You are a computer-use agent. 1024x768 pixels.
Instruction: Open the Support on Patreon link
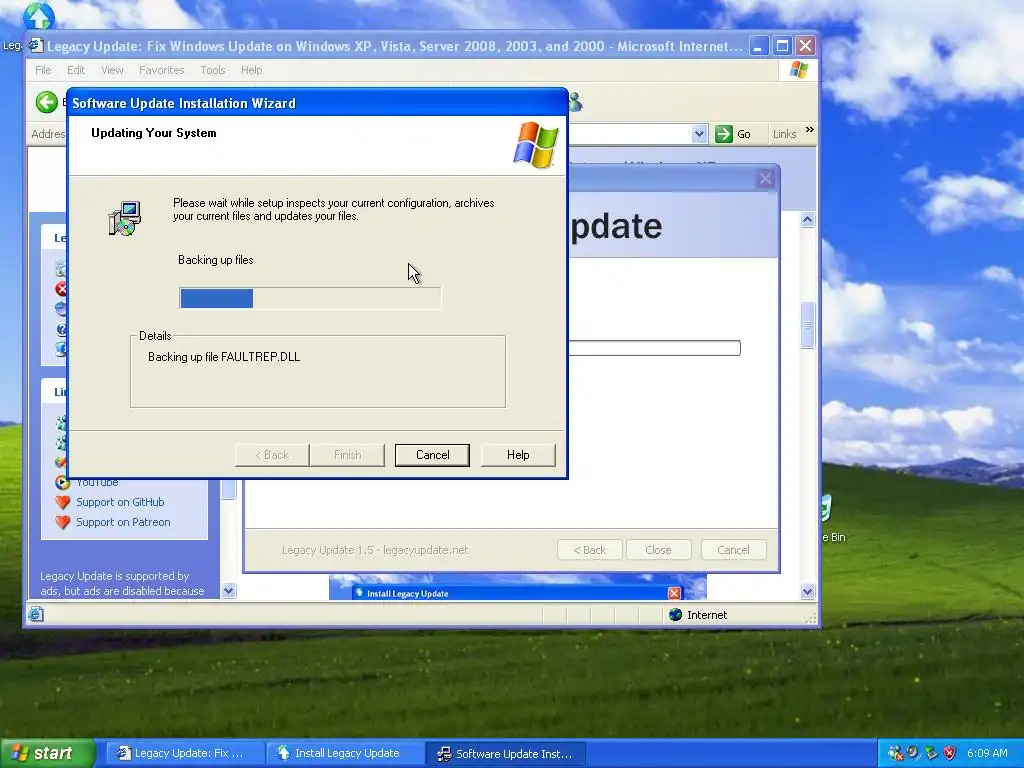(x=123, y=522)
